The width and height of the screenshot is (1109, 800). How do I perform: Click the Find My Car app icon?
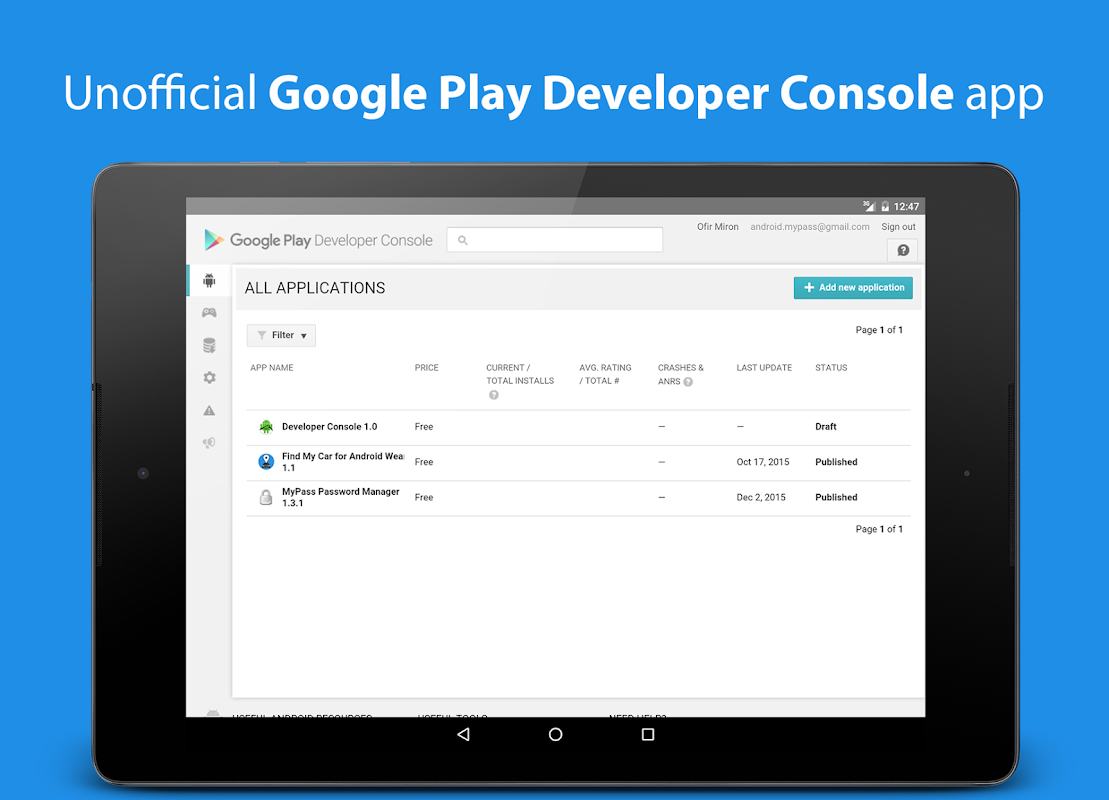[x=266, y=462]
